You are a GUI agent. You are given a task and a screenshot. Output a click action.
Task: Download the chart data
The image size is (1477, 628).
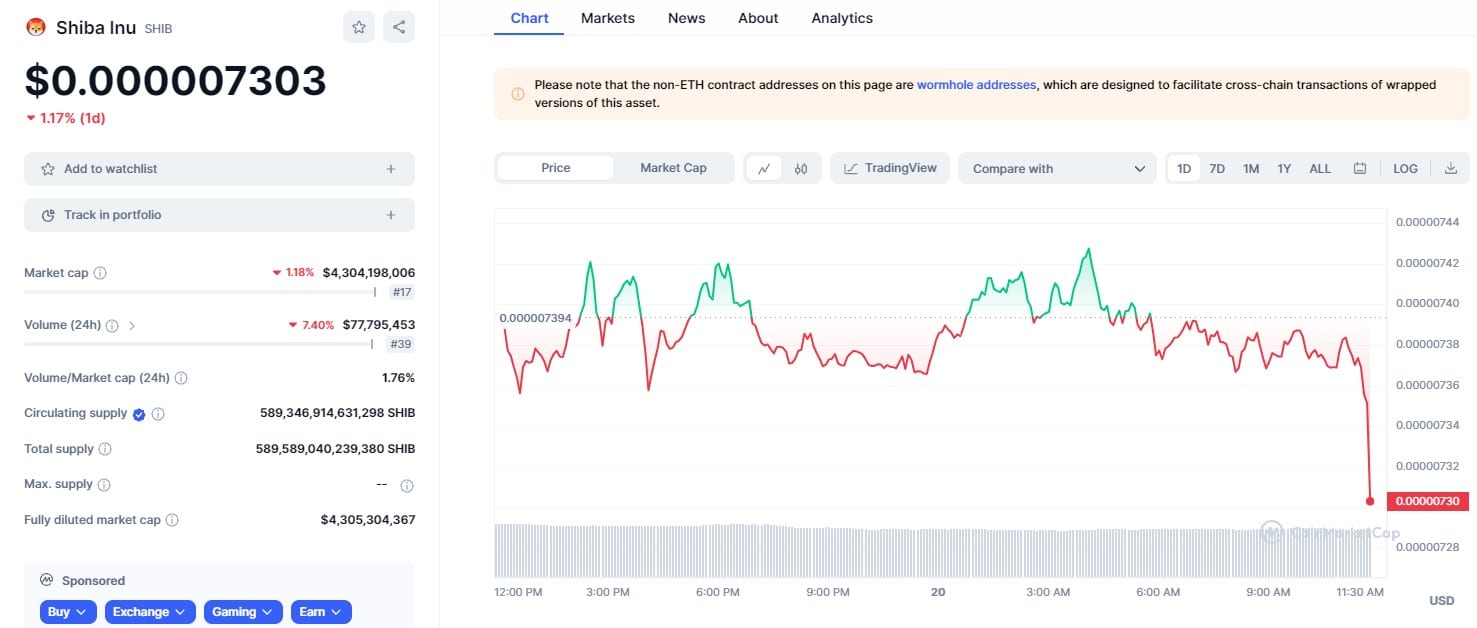coord(1451,168)
